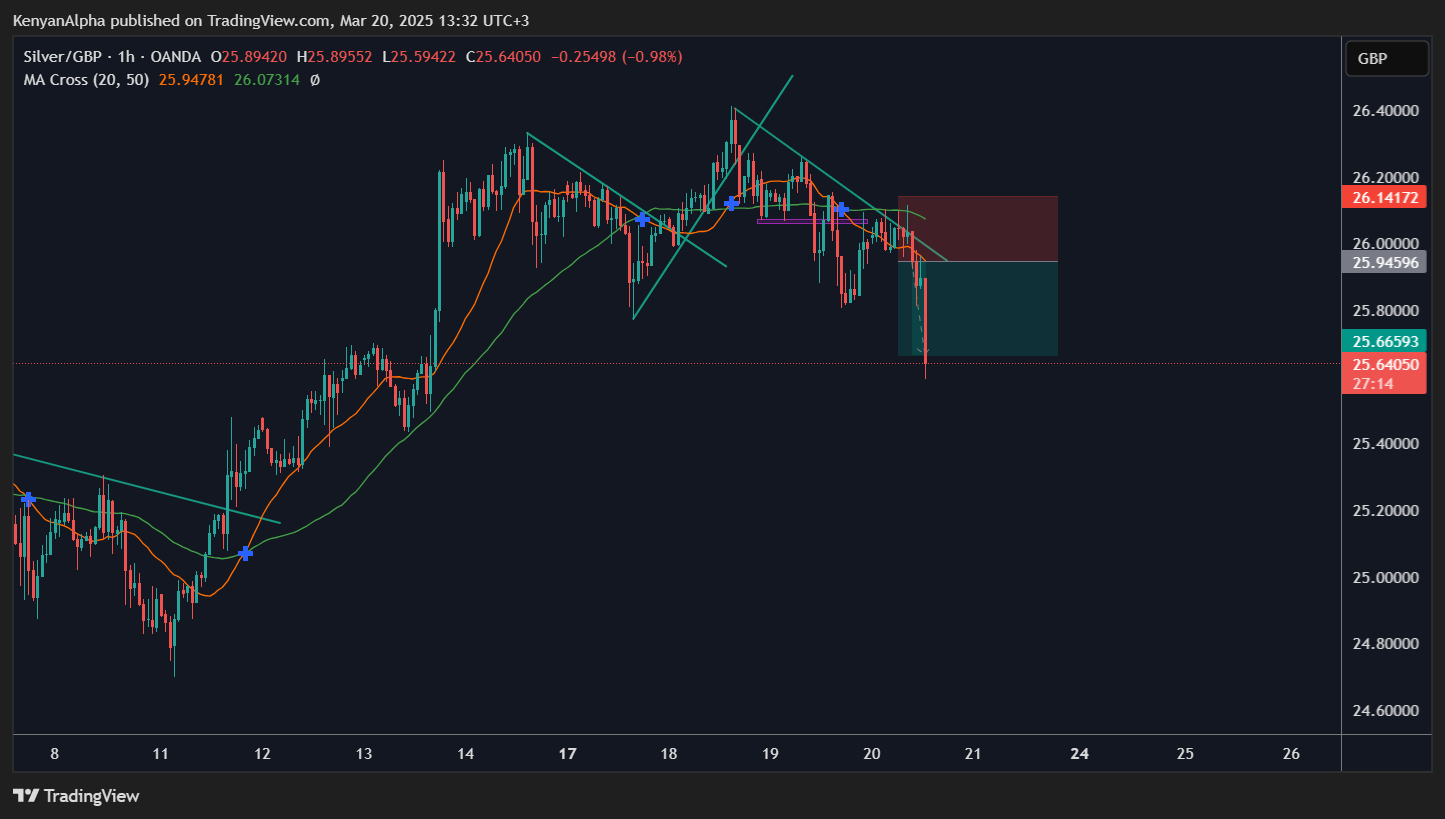Click the orange 25.94781 MA value

[x=190, y=79]
